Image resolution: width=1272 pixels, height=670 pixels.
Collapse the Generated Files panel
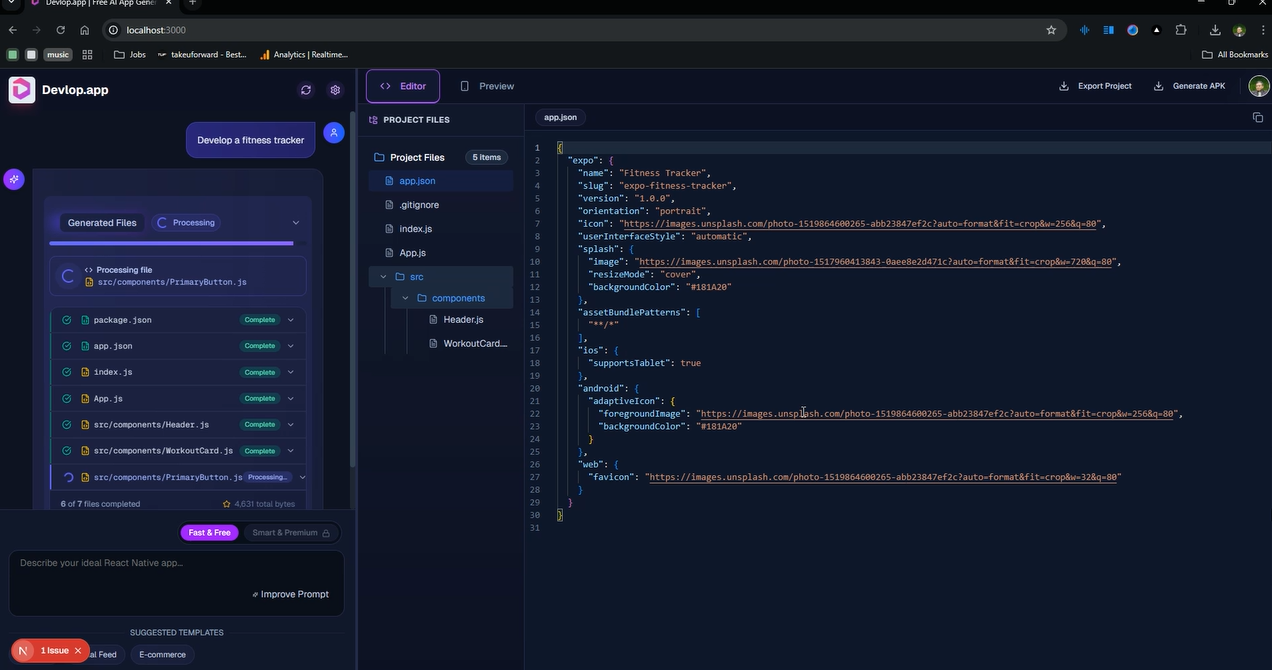(295, 223)
